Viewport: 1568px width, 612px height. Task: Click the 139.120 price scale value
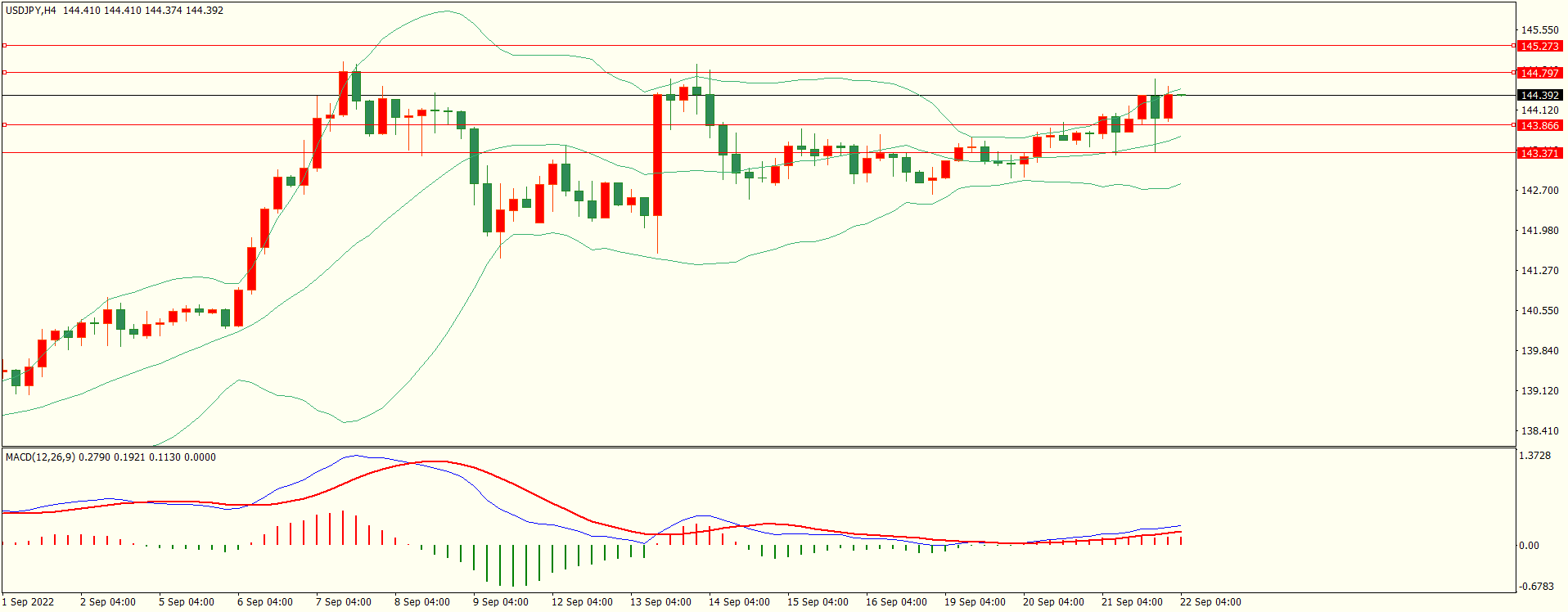[x=1539, y=391]
